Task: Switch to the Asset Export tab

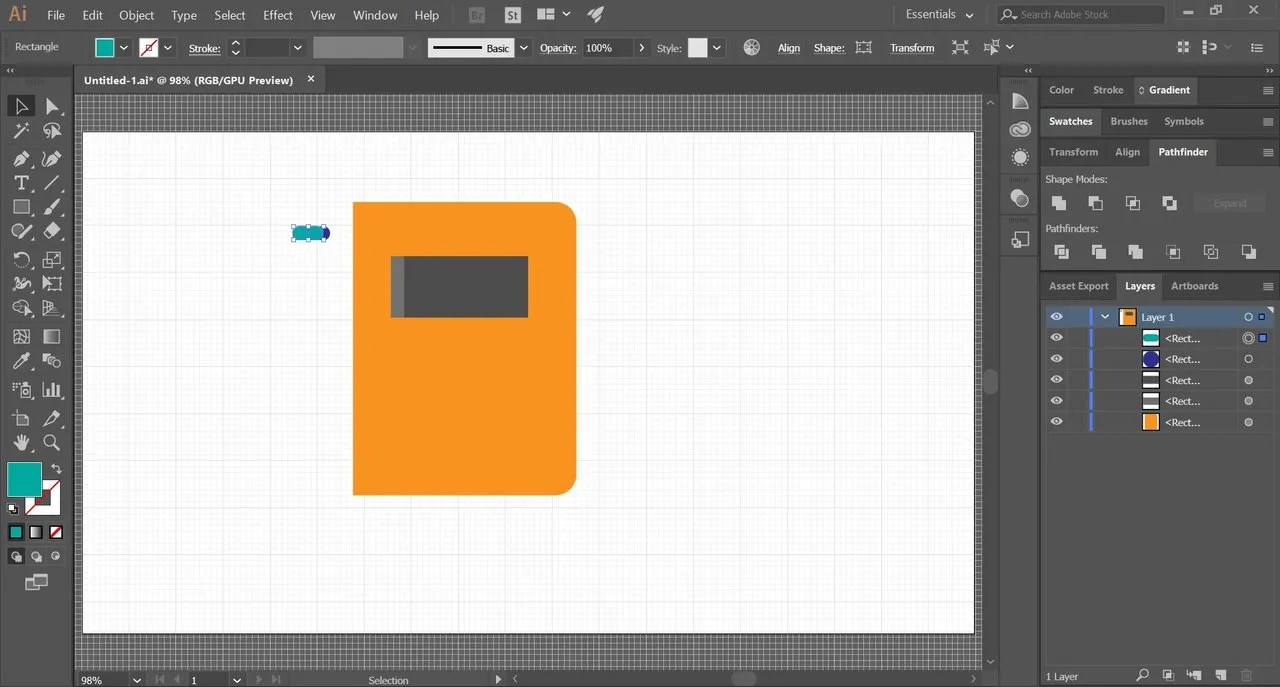Action: coord(1078,286)
